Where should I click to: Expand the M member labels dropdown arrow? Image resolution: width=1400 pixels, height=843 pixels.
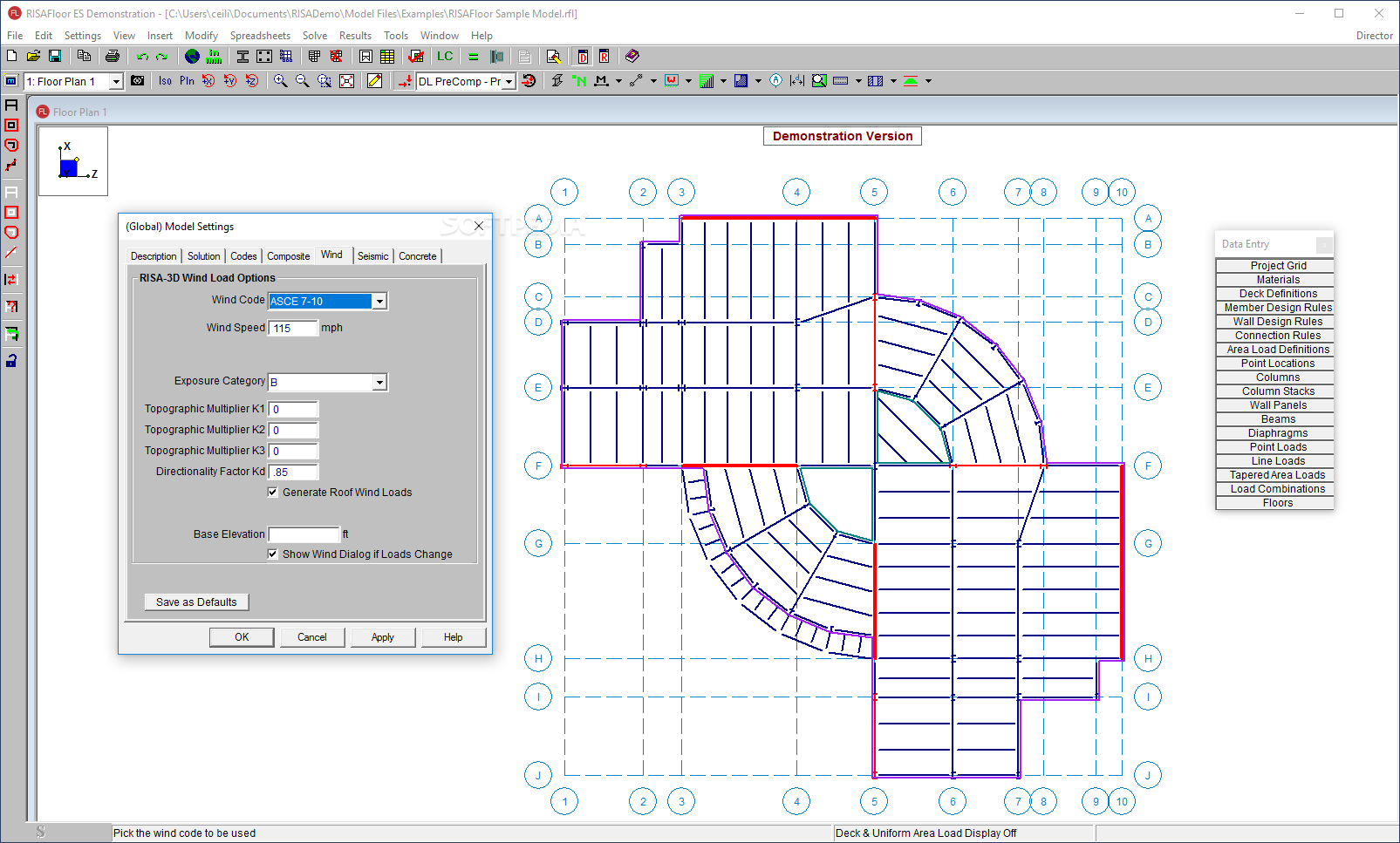pos(618,81)
